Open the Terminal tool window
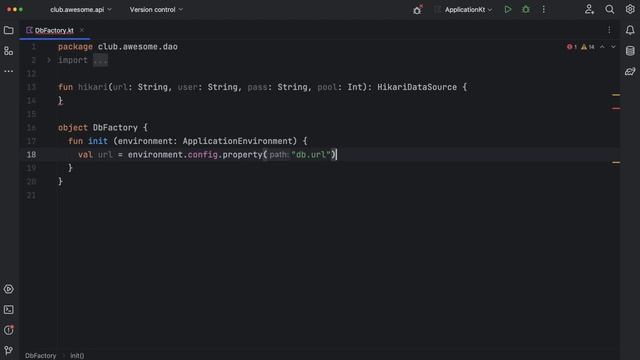 coord(9,309)
